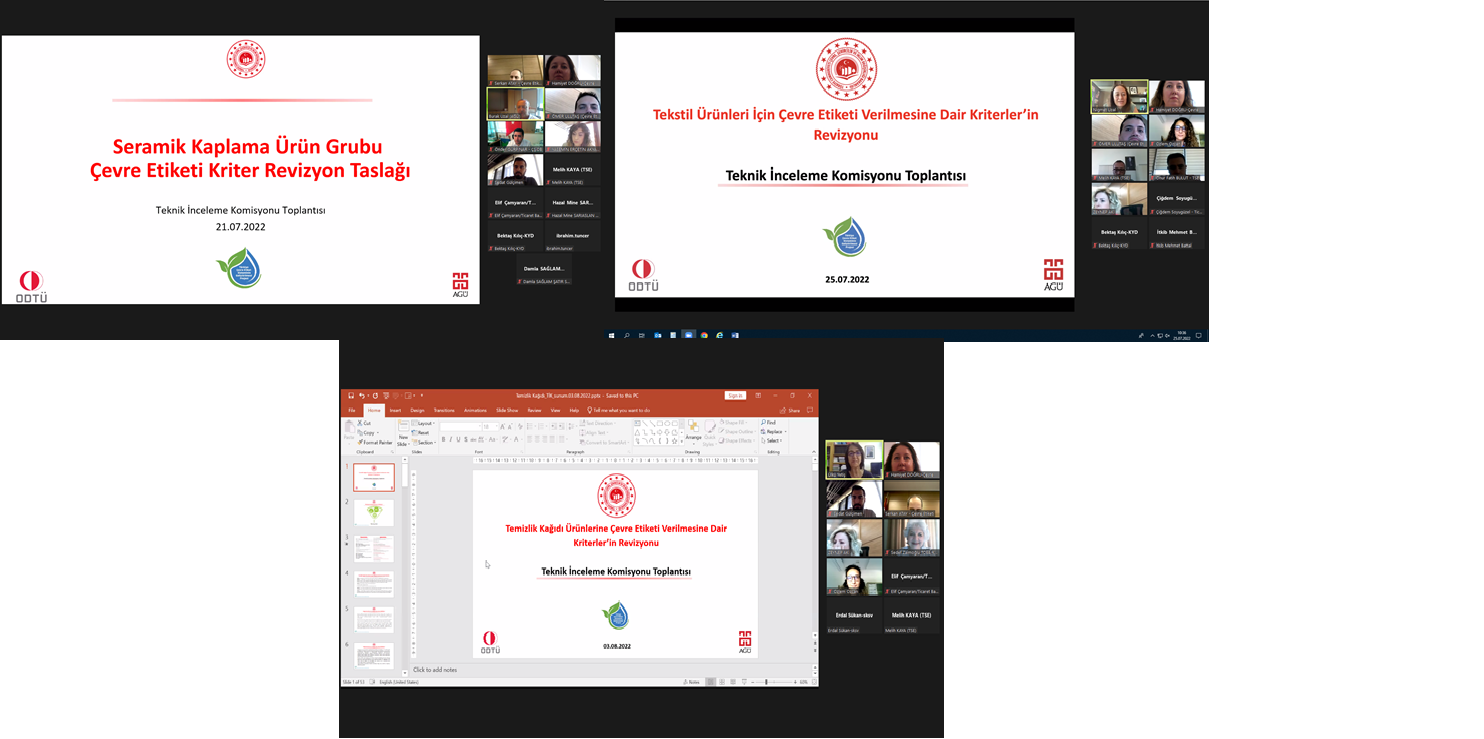Screen dimensions: 1484x739
Task: Open the View ribbon tab
Action: pos(555,410)
